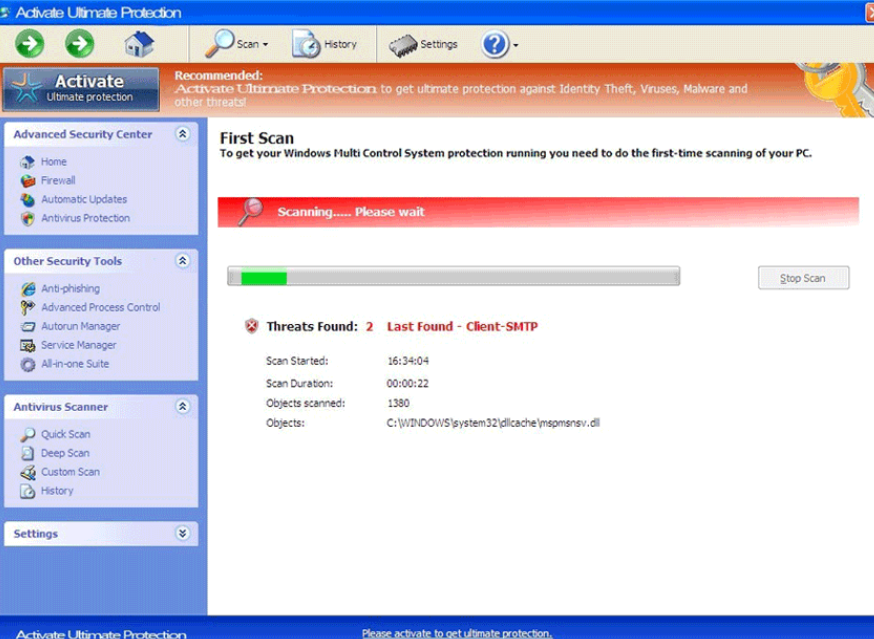Open Advanced Process Control link
Image resolution: width=874 pixels, height=639 pixels.
[100, 307]
